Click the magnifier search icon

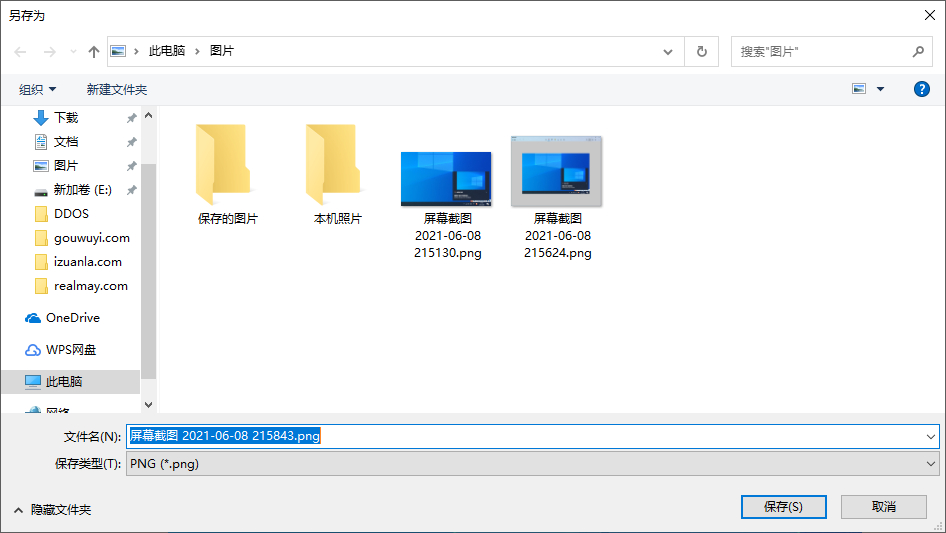[x=918, y=52]
